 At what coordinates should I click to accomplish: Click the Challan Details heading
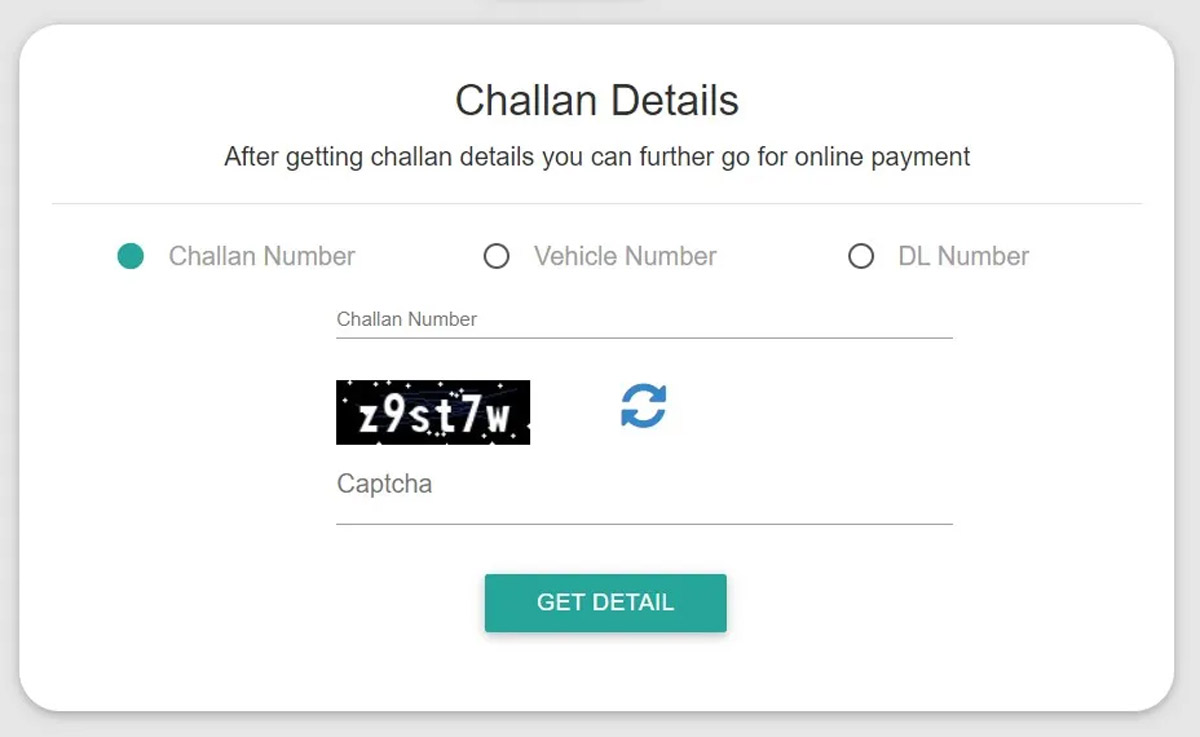[x=598, y=99]
